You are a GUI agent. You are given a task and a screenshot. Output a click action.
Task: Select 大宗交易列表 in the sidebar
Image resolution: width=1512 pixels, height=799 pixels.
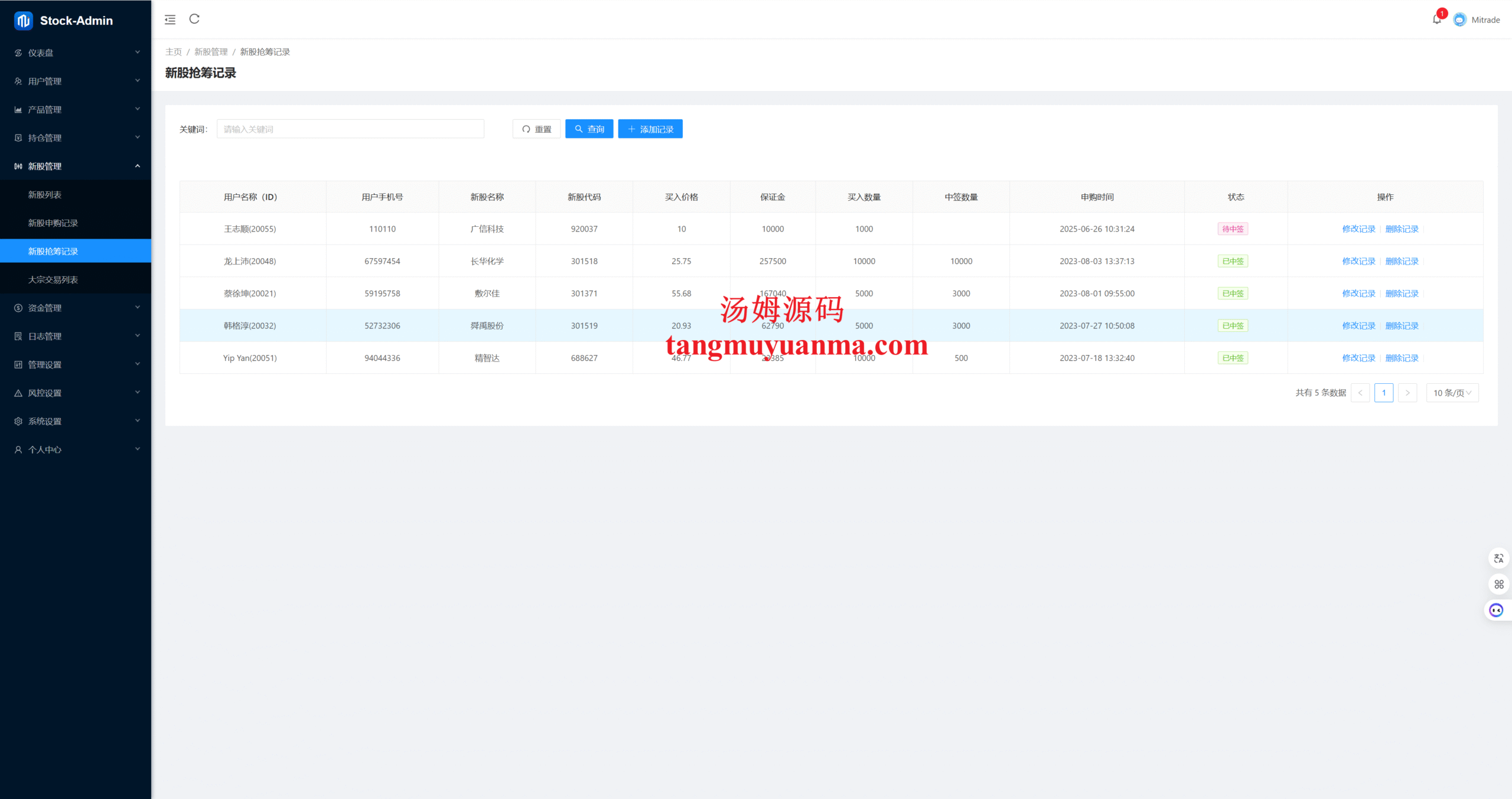53,279
